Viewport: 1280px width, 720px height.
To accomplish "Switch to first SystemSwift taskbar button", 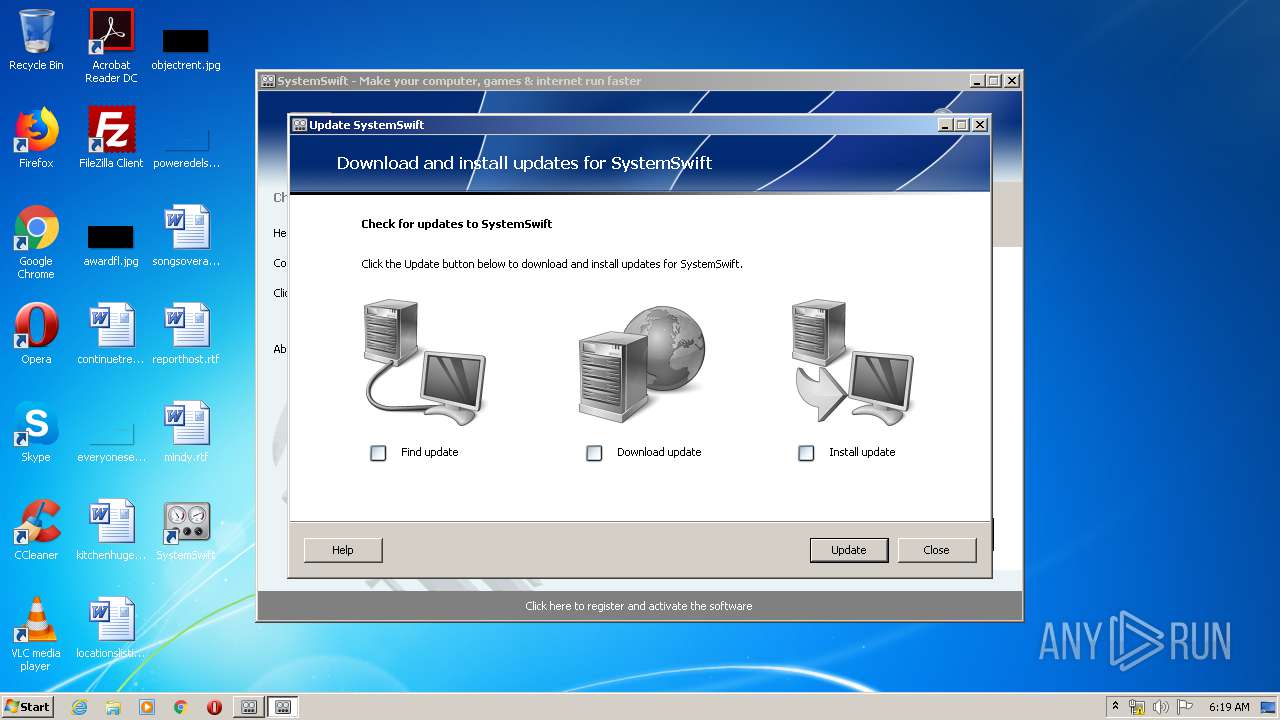I will pos(248,707).
